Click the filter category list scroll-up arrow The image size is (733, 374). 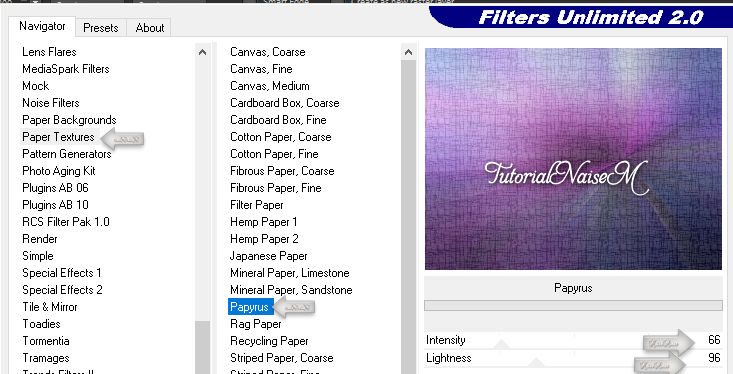pyautogui.click(x=202, y=52)
